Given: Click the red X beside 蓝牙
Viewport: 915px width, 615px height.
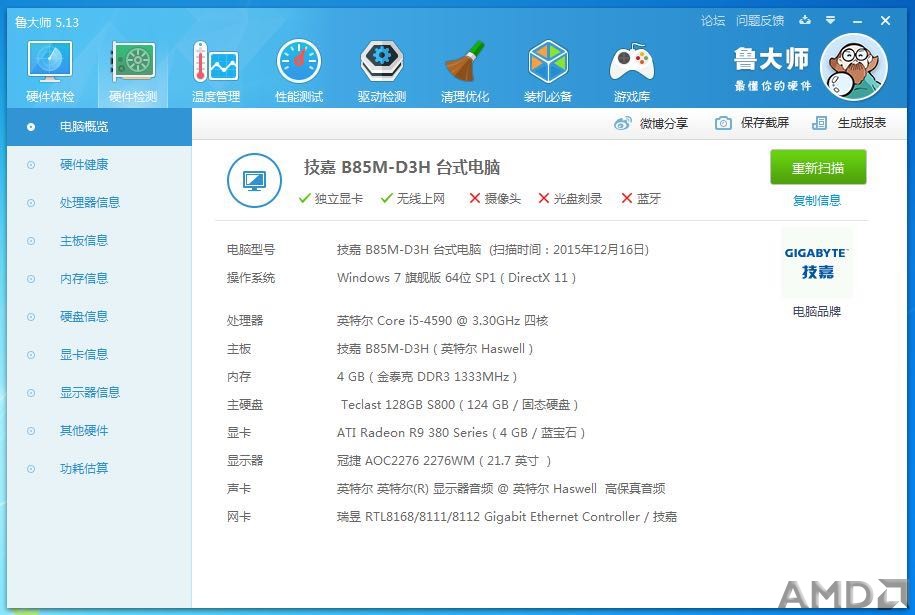Looking at the screenshot, I should tap(627, 198).
